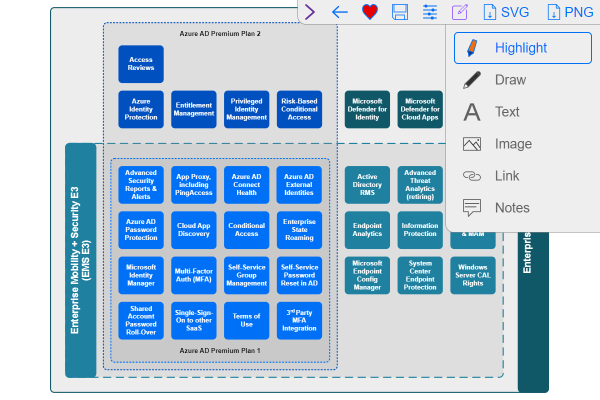The width and height of the screenshot is (600, 400).
Task: Click Risk-Based Conditional Access tile
Action: 299,109
